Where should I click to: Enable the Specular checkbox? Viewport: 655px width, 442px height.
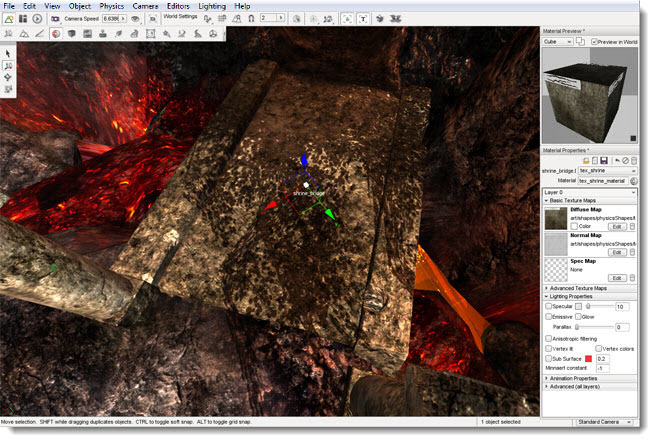(548, 307)
